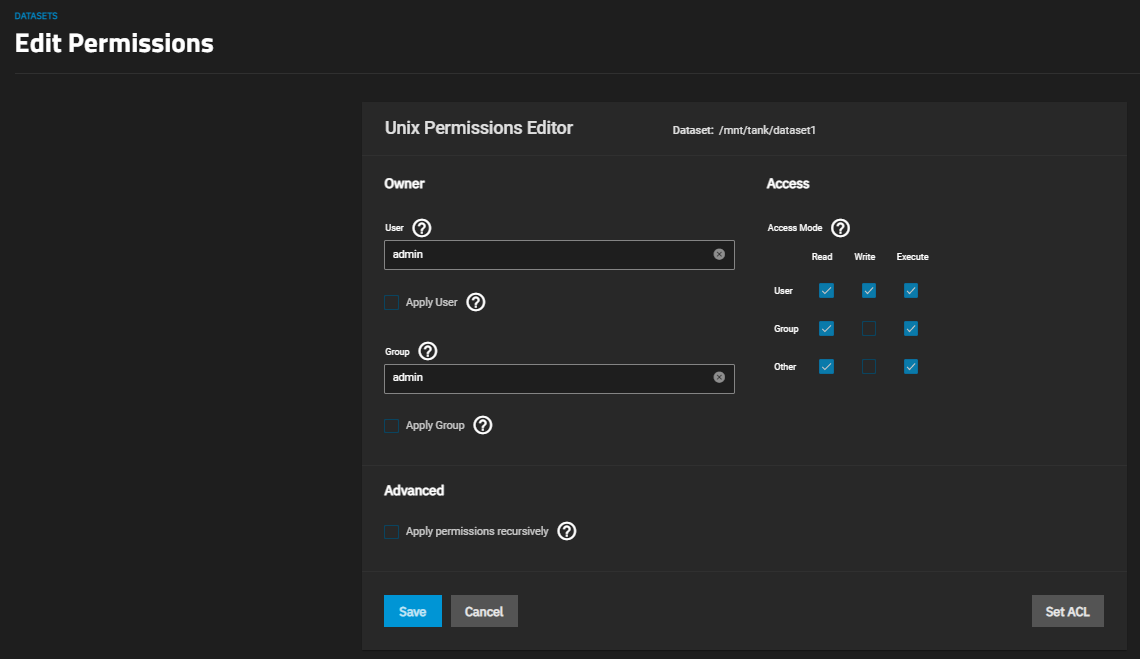Enable the Apply Group checkbox
Image resolution: width=1140 pixels, height=659 pixels.
click(x=392, y=426)
